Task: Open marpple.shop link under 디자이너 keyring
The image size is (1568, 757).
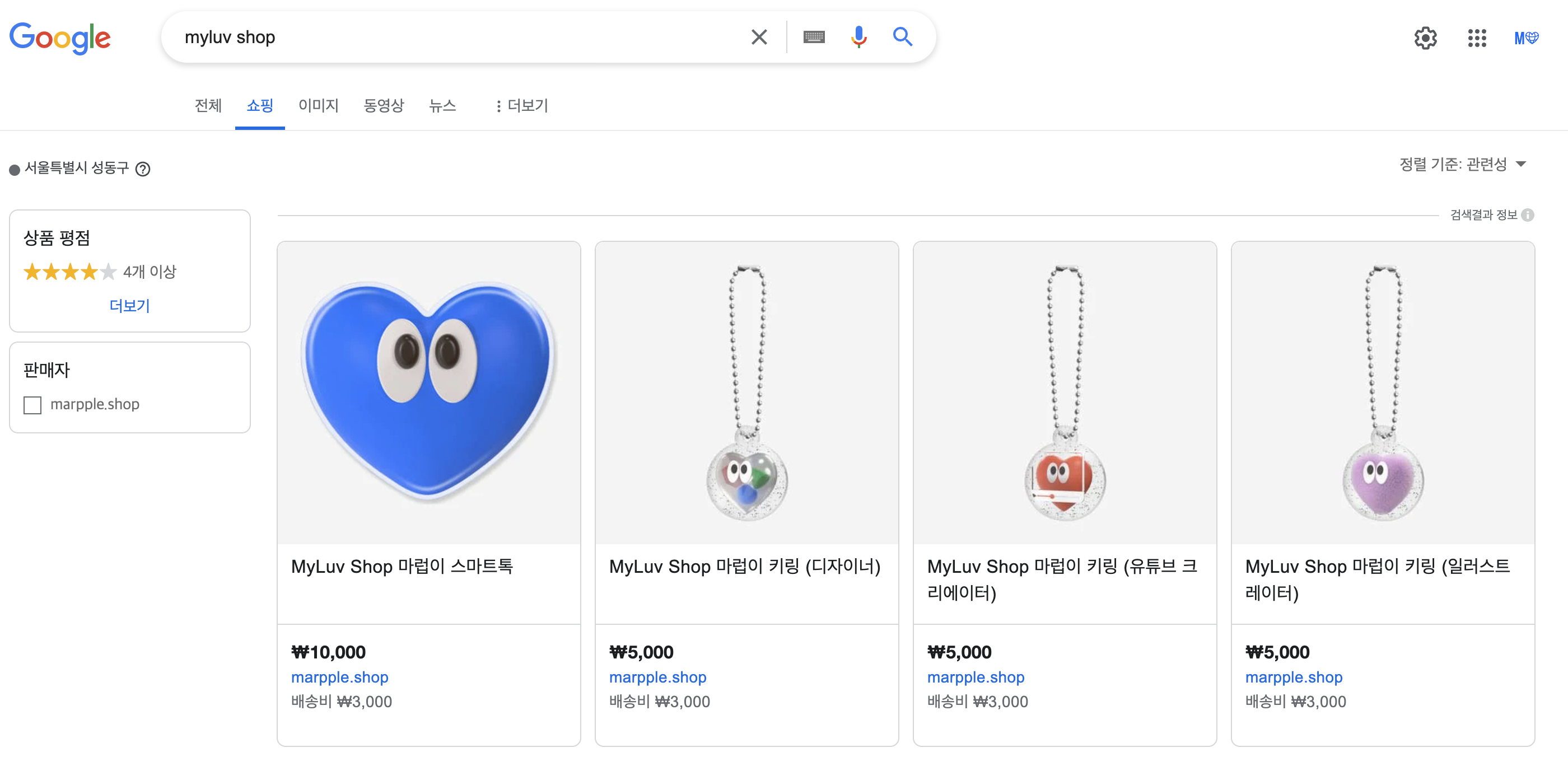Action: tap(657, 677)
